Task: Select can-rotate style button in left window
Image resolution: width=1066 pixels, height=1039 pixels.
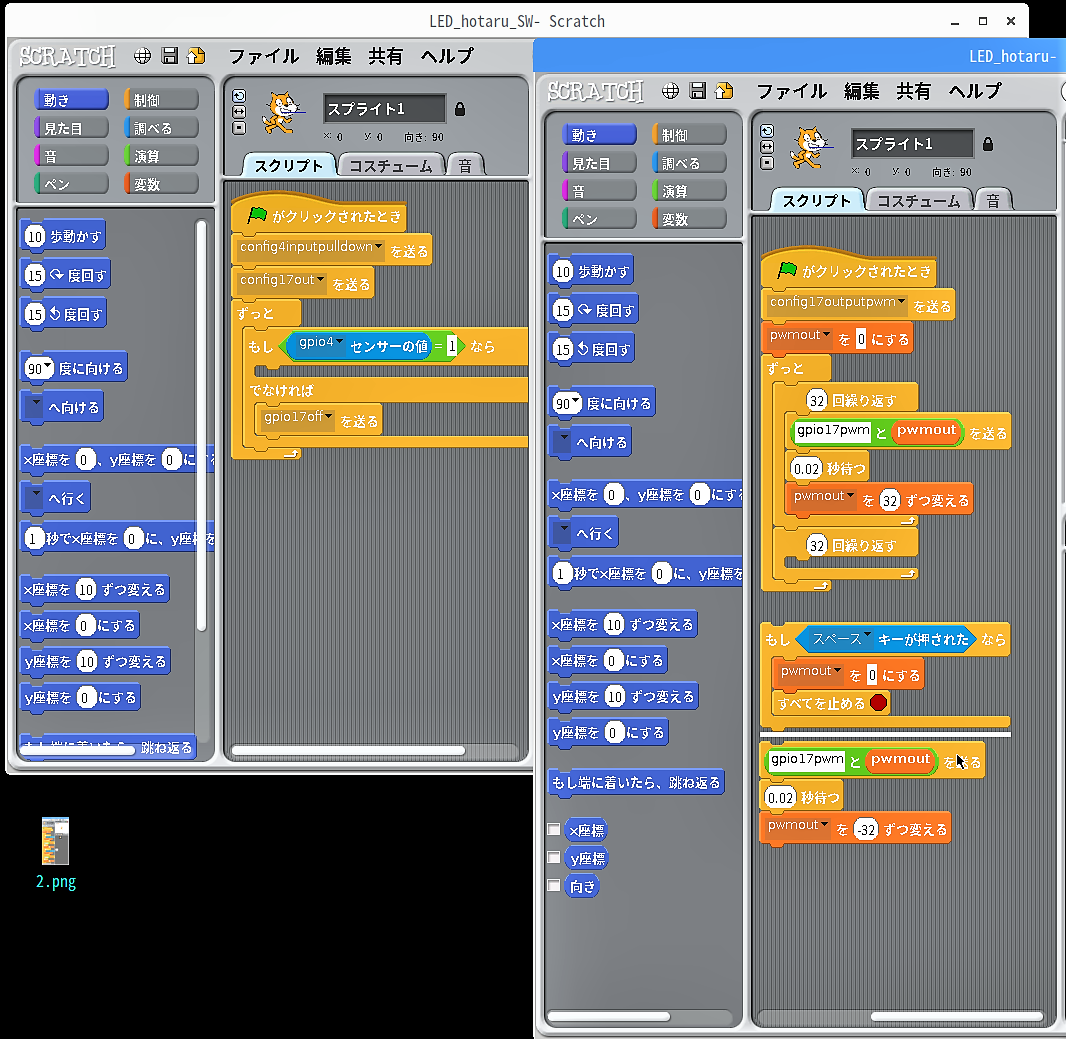Action: pyautogui.click(x=239, y=96)
